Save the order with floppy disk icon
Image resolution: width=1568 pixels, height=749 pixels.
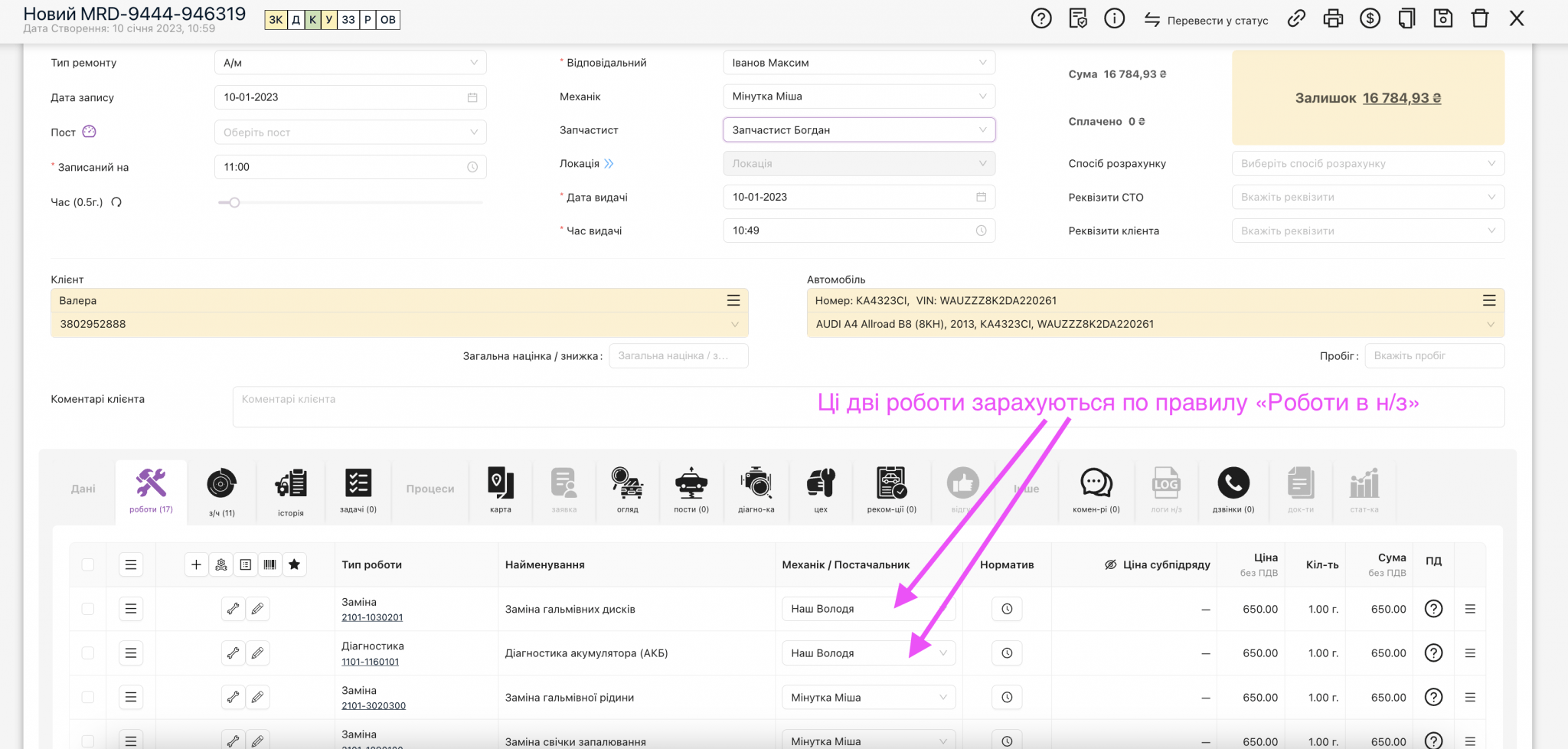pos(1443,19)
